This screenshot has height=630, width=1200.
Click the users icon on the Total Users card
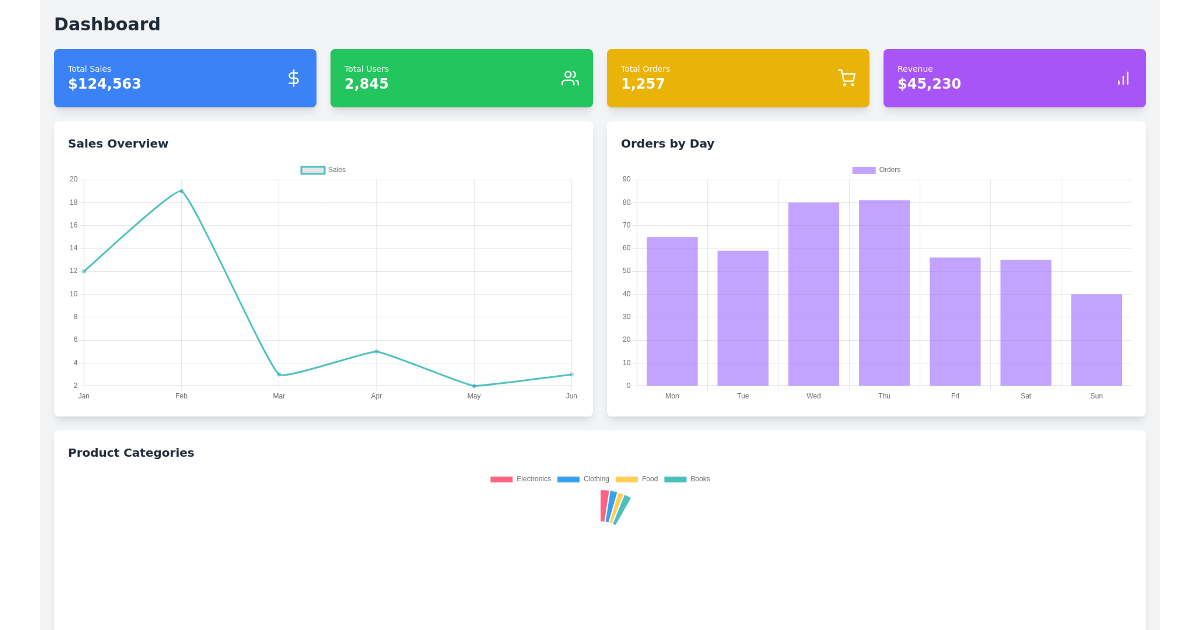click(570, 77)
